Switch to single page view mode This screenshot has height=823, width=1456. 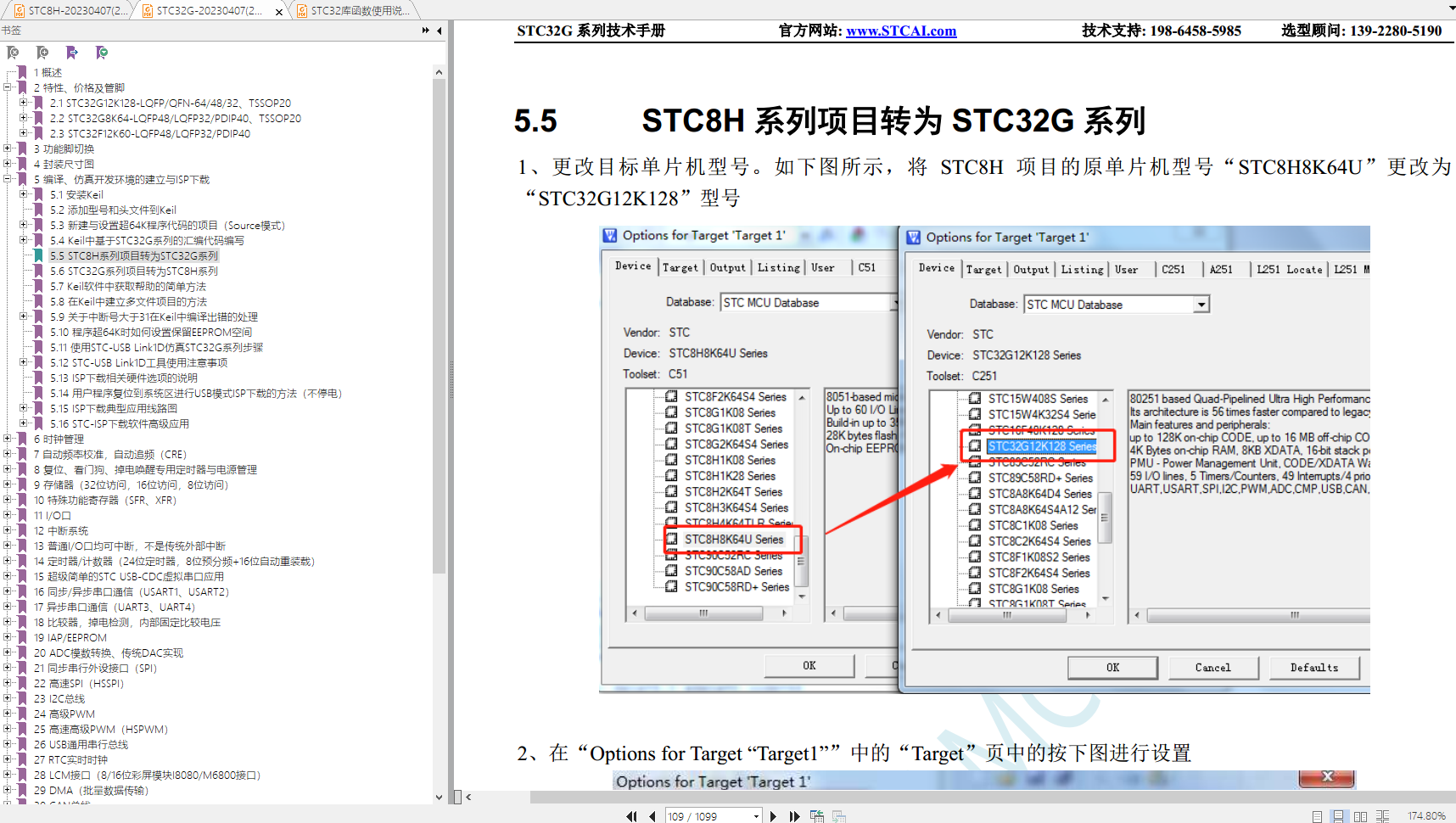pos(1317,816)
